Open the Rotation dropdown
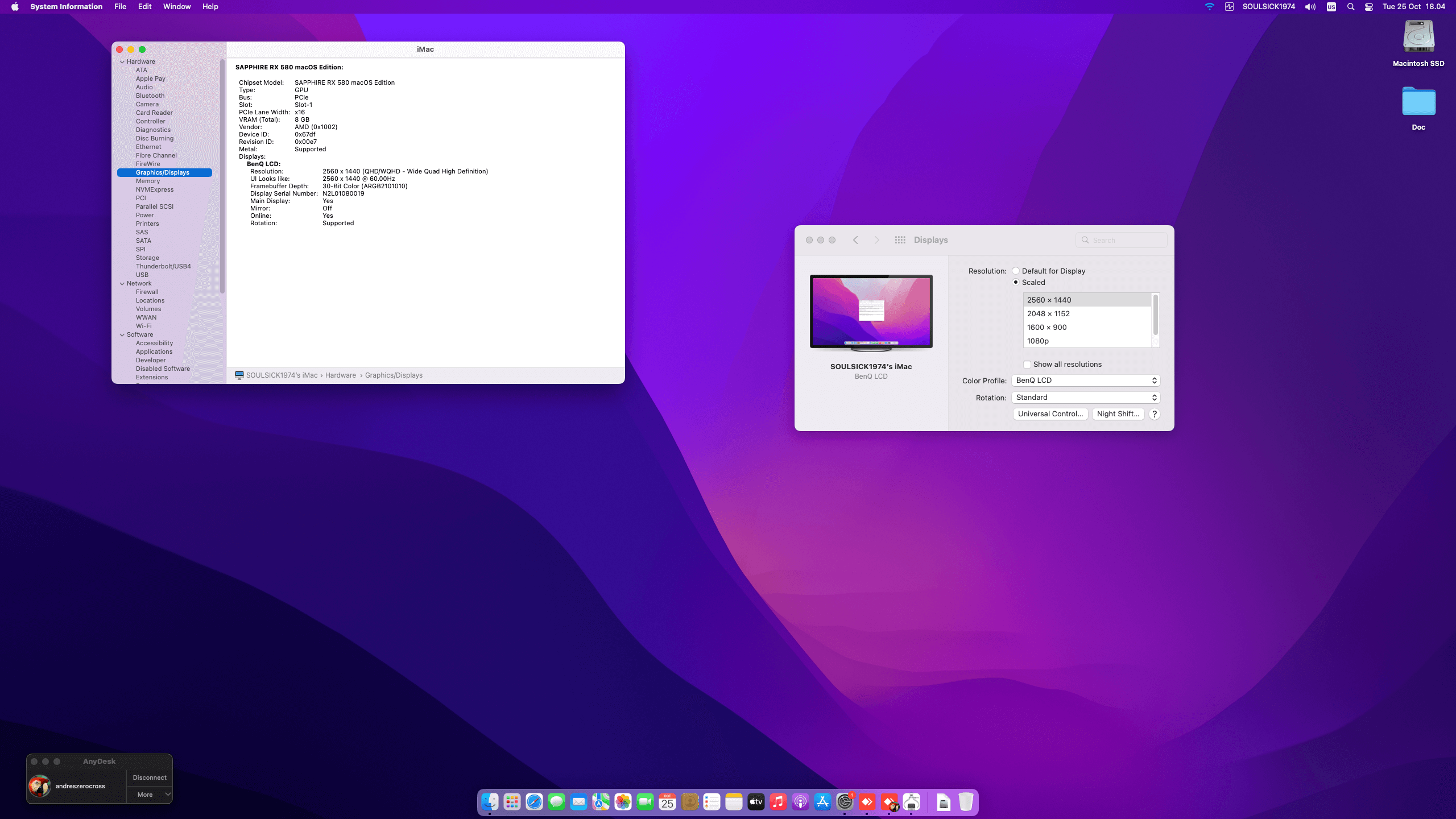1456x819 pixels. 1086,398
